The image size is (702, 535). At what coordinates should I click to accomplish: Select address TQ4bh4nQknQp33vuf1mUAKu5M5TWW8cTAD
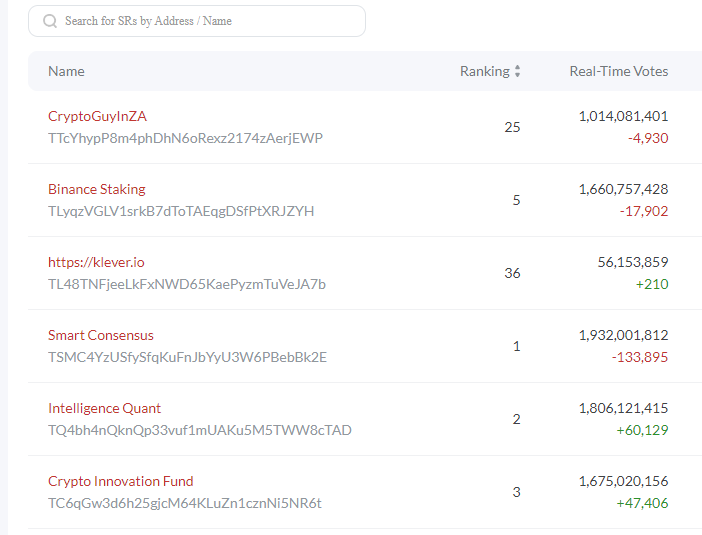200,430
